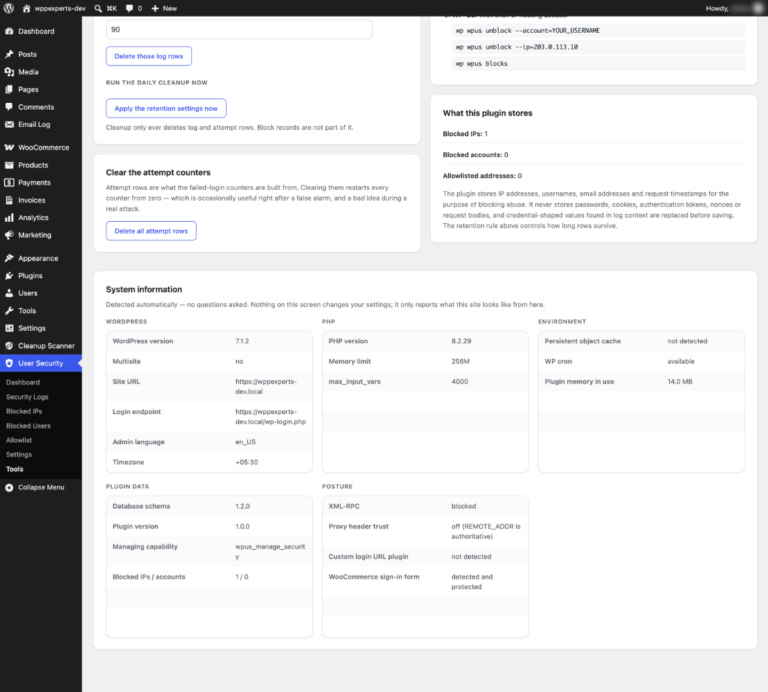Focus the days input field showing 90
Image resolution: width=768 pixels, height=692 pixels.
click(239, 29)
